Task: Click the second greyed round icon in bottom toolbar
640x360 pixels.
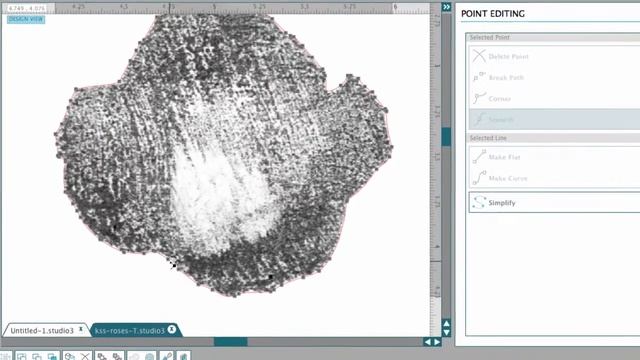Action: (x=150, y=356)
